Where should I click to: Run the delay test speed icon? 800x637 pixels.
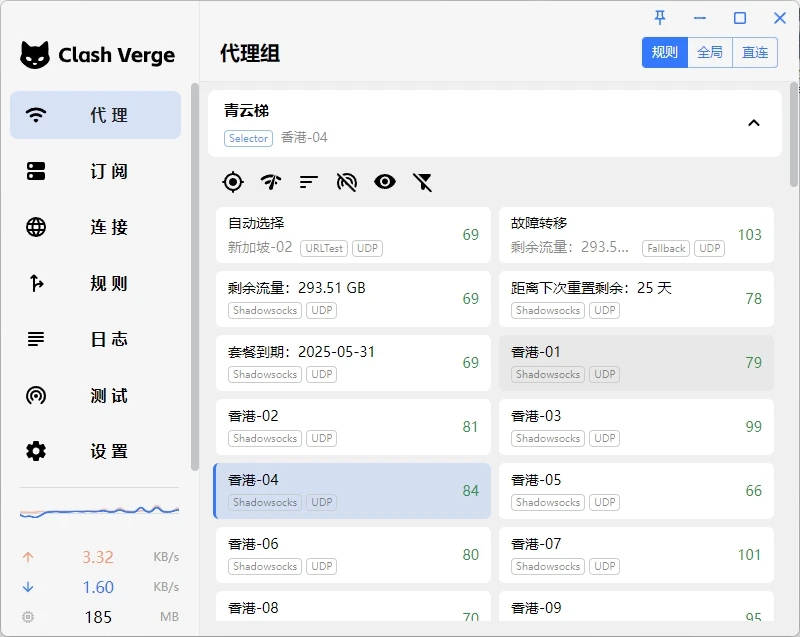pyautogui.click(x=271, y=181)
